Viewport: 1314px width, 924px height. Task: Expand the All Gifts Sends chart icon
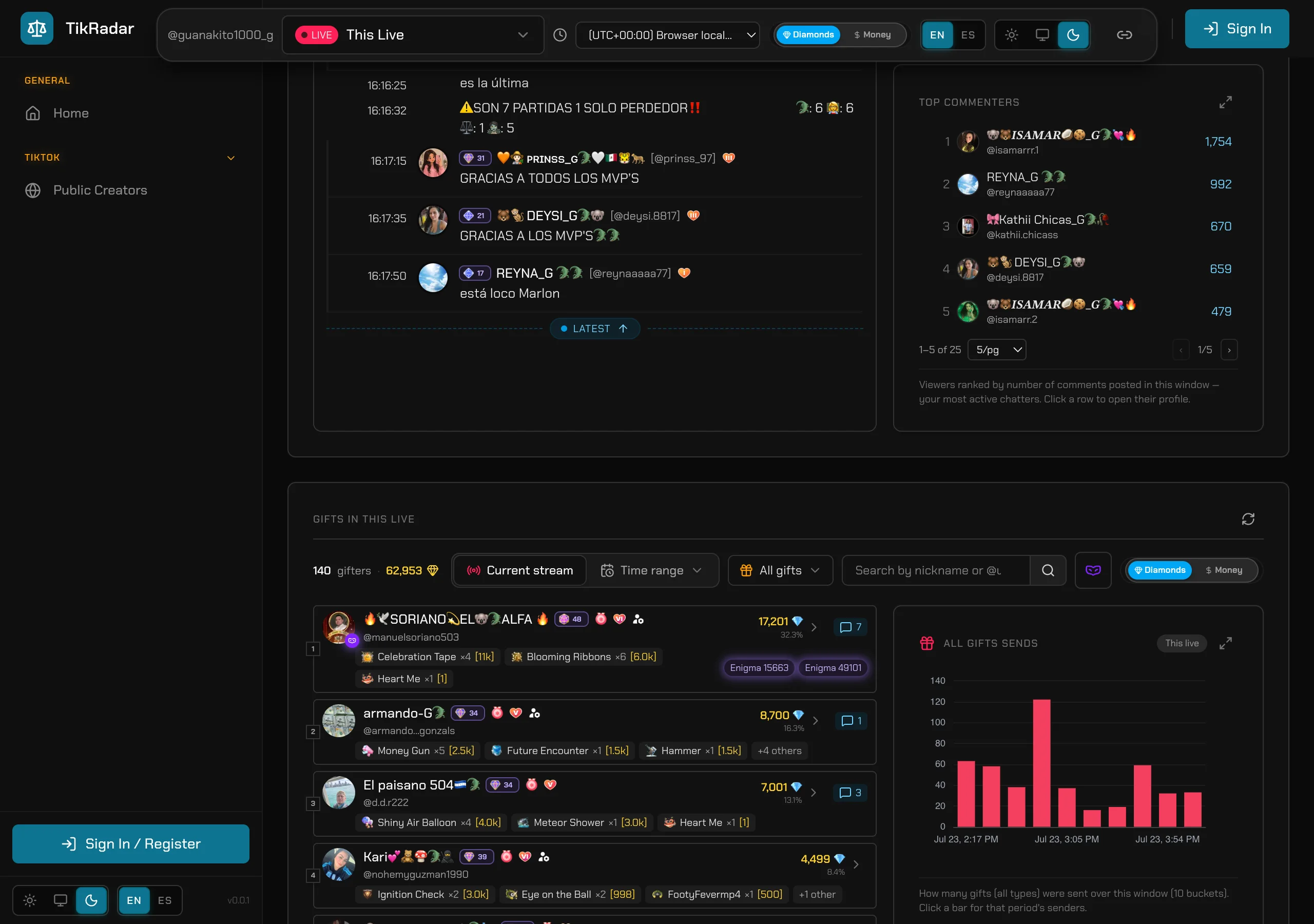[1225, 644]
